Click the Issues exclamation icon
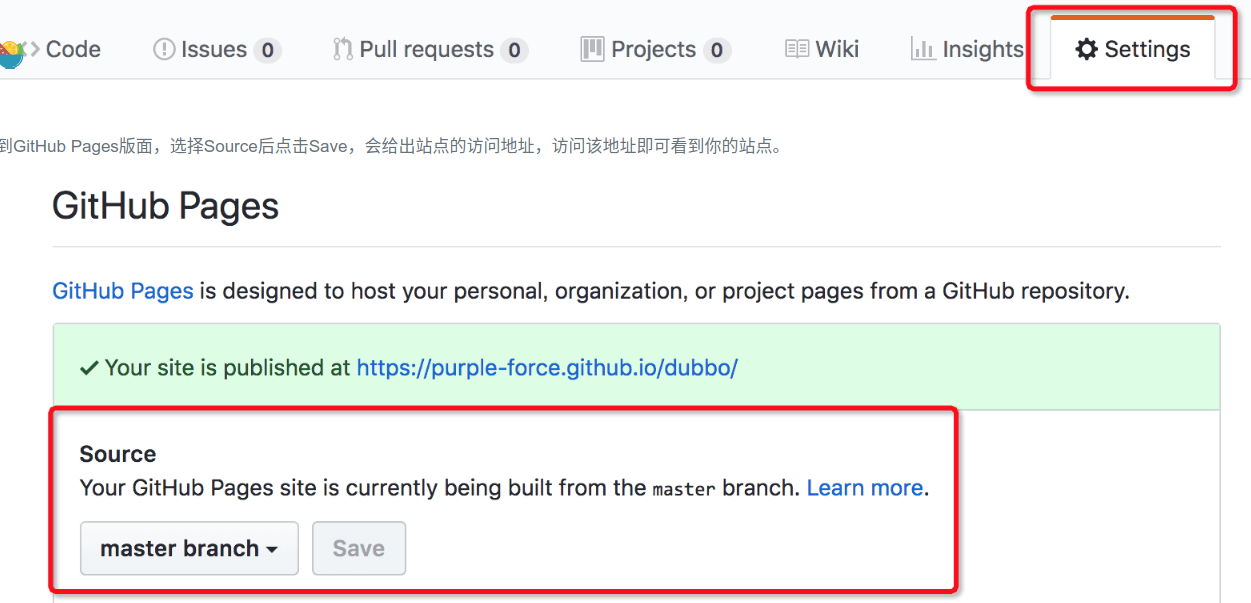The image size is (1251, 603). [164, 49]
